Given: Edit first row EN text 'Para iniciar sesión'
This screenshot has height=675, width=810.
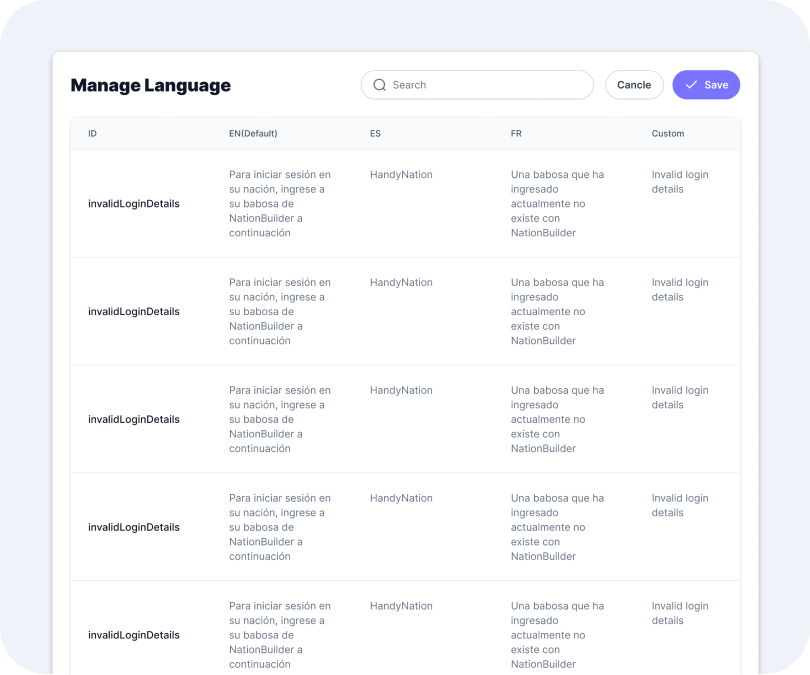Looking at the screenshot, I should [x=279, y=204].
